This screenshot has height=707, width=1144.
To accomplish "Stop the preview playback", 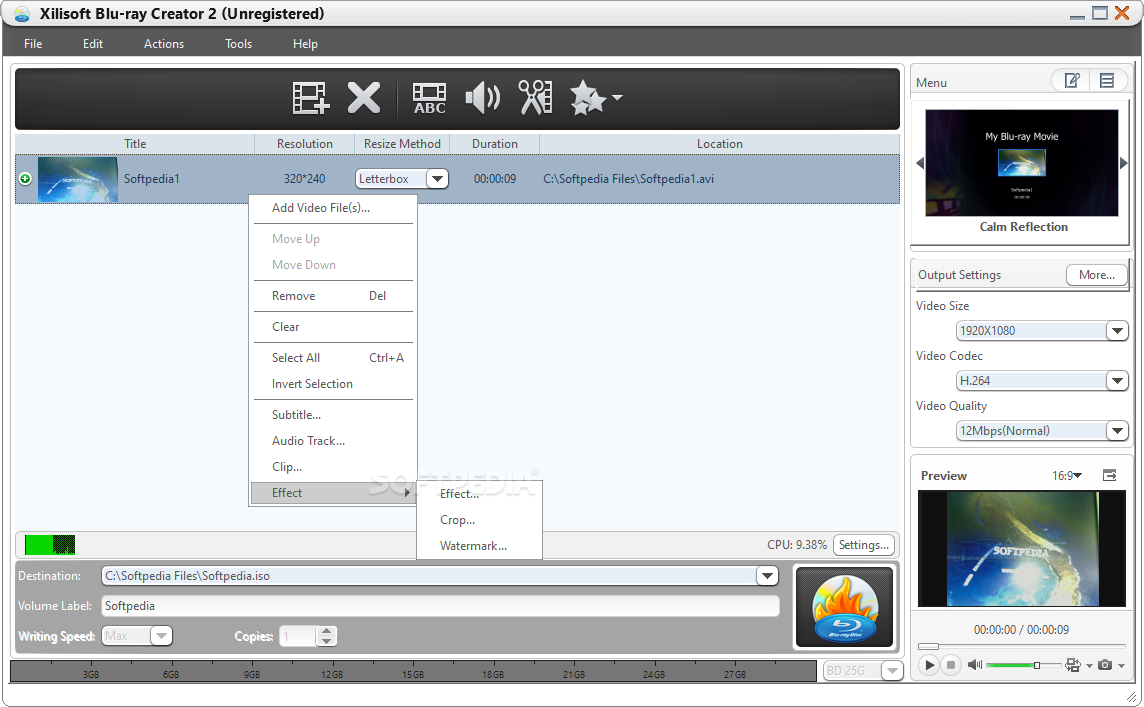I will pyautogui.click(x=951, y=665).
